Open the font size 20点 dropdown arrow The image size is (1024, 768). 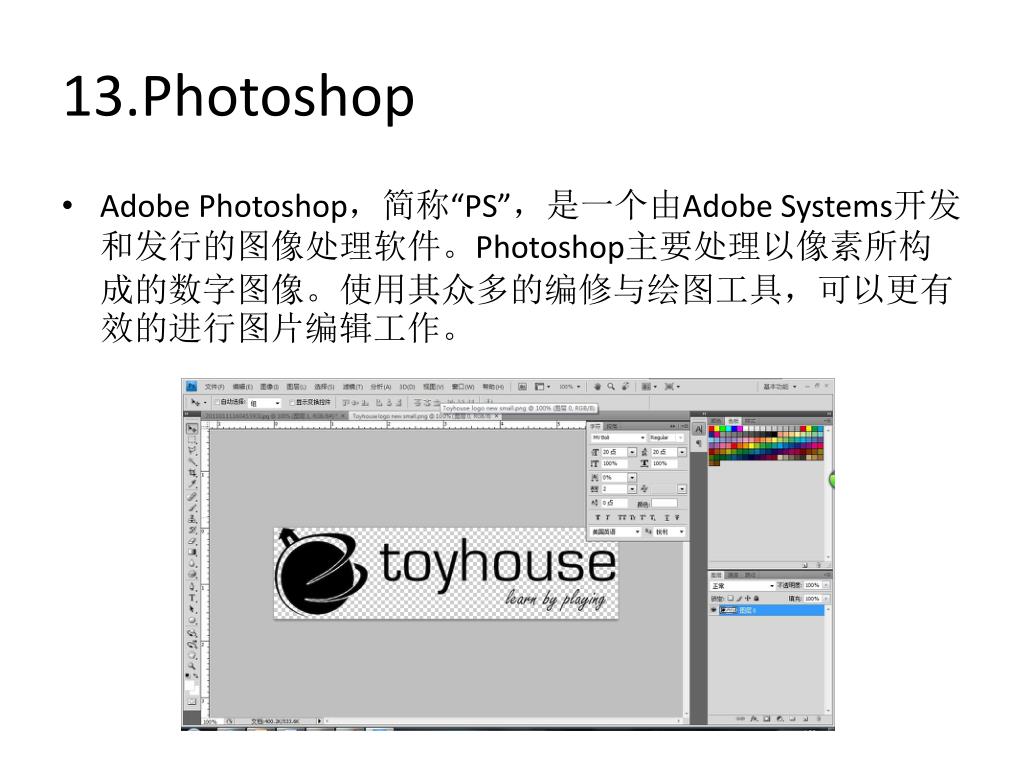click(632, 452)
